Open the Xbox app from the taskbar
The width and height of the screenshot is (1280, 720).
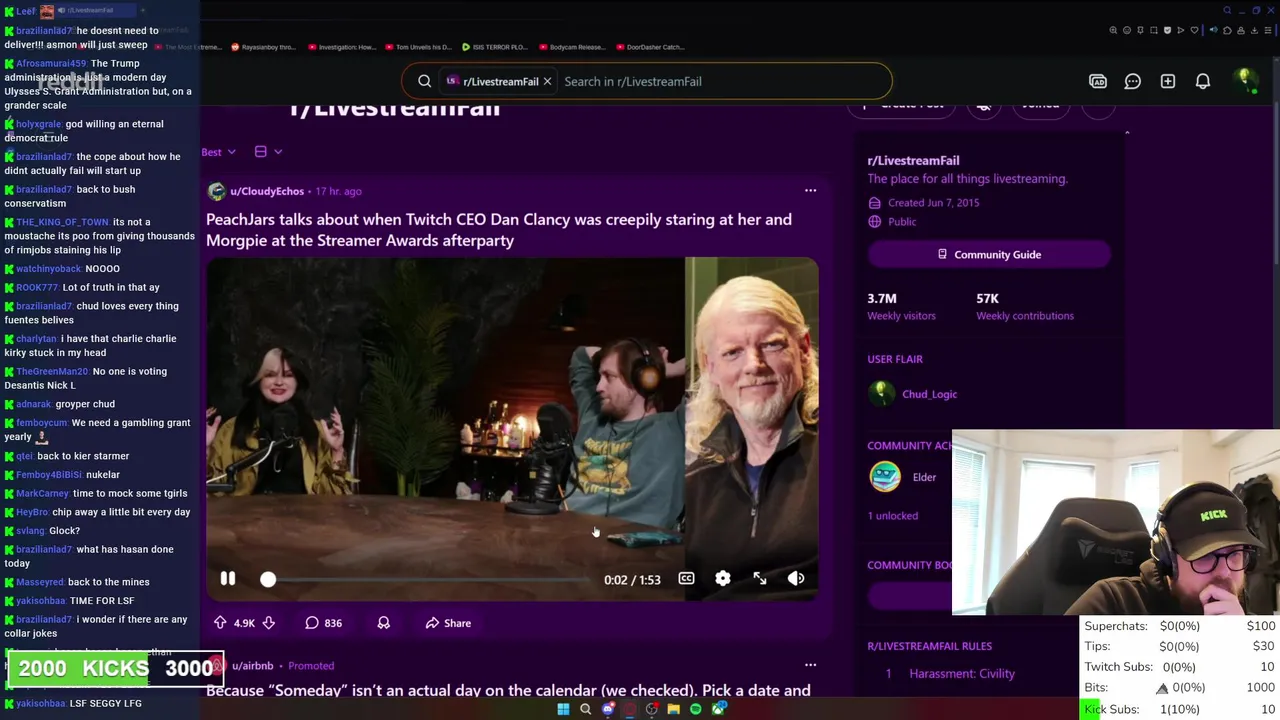pos(718,709)
